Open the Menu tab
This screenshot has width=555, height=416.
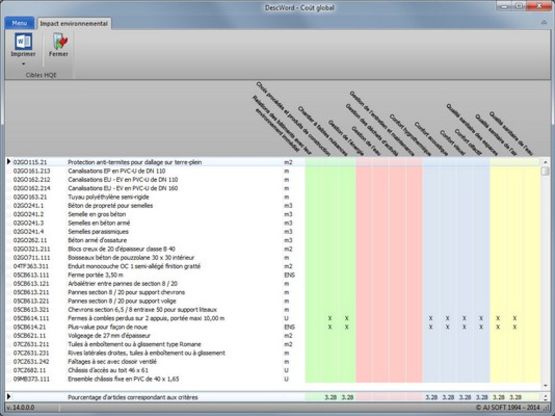click(x=19, y=23)
